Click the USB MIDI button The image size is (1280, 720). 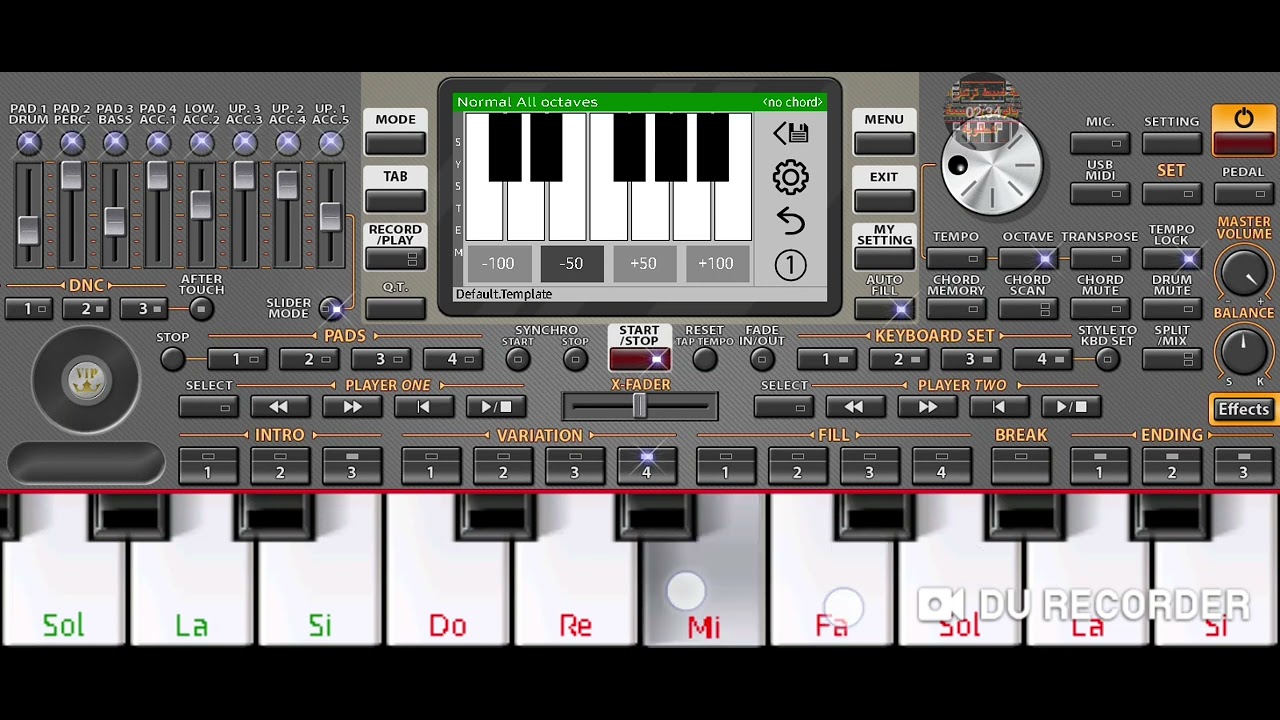pyautogui.click(x=1100, y=192)
